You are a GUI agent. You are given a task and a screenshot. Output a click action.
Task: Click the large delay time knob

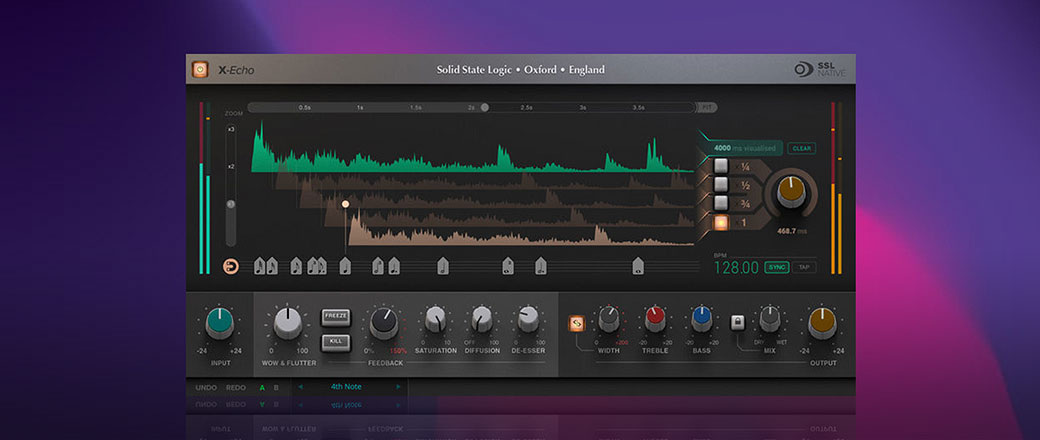point(791,193)
